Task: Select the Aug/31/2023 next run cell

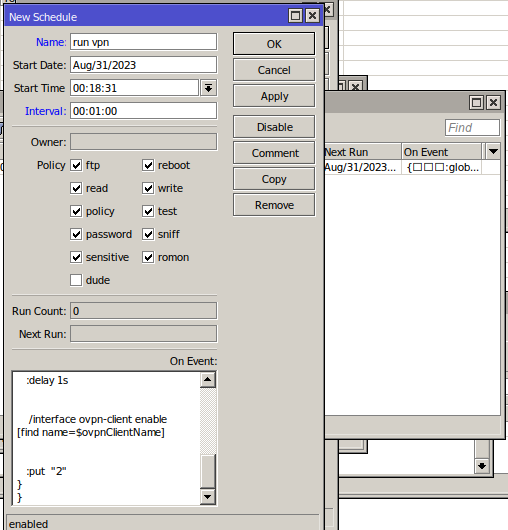Action: (x=362, y=167)
